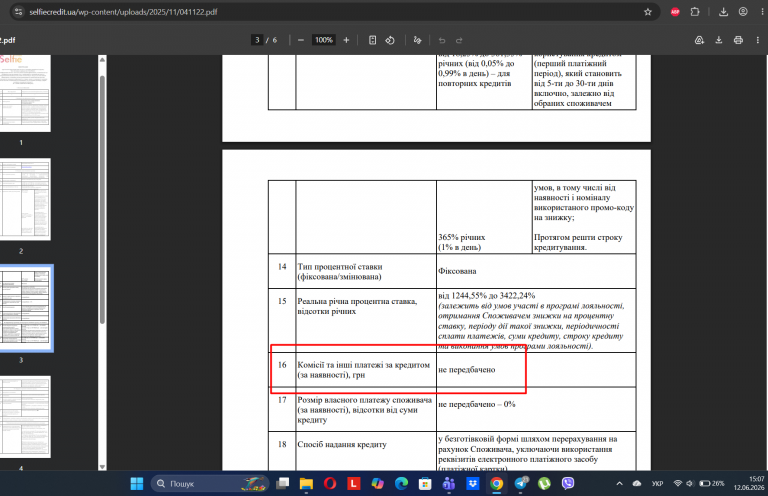Bookmark this page with the star

tap(648, 12)
